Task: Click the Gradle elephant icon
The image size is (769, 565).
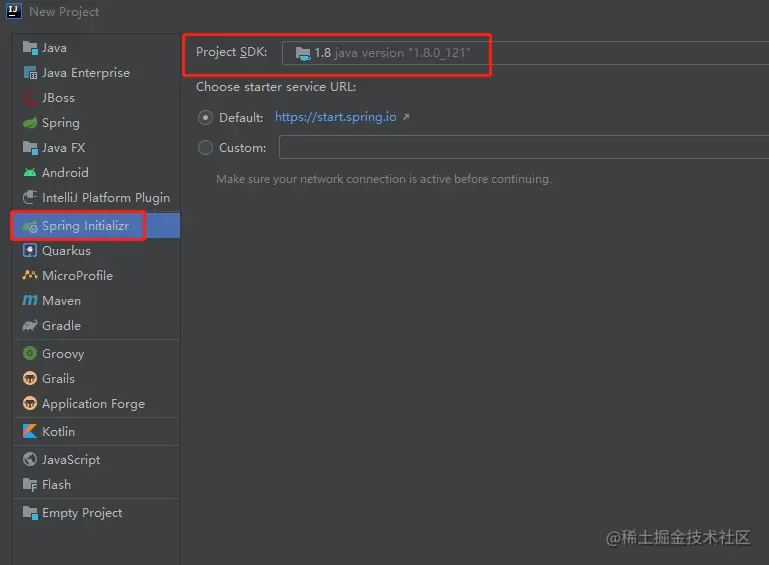Action: 30,325
